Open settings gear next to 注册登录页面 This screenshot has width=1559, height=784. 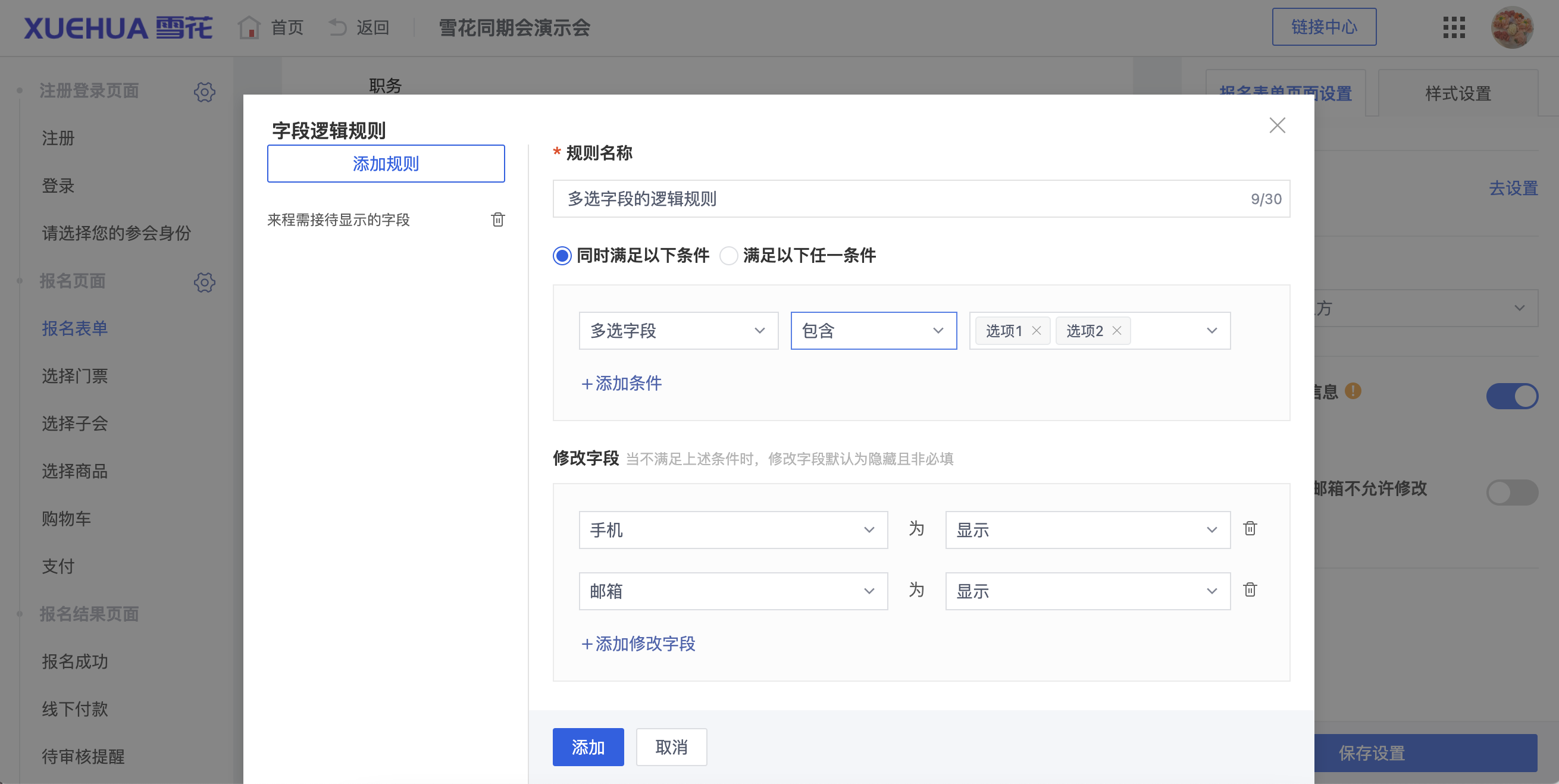205,92
